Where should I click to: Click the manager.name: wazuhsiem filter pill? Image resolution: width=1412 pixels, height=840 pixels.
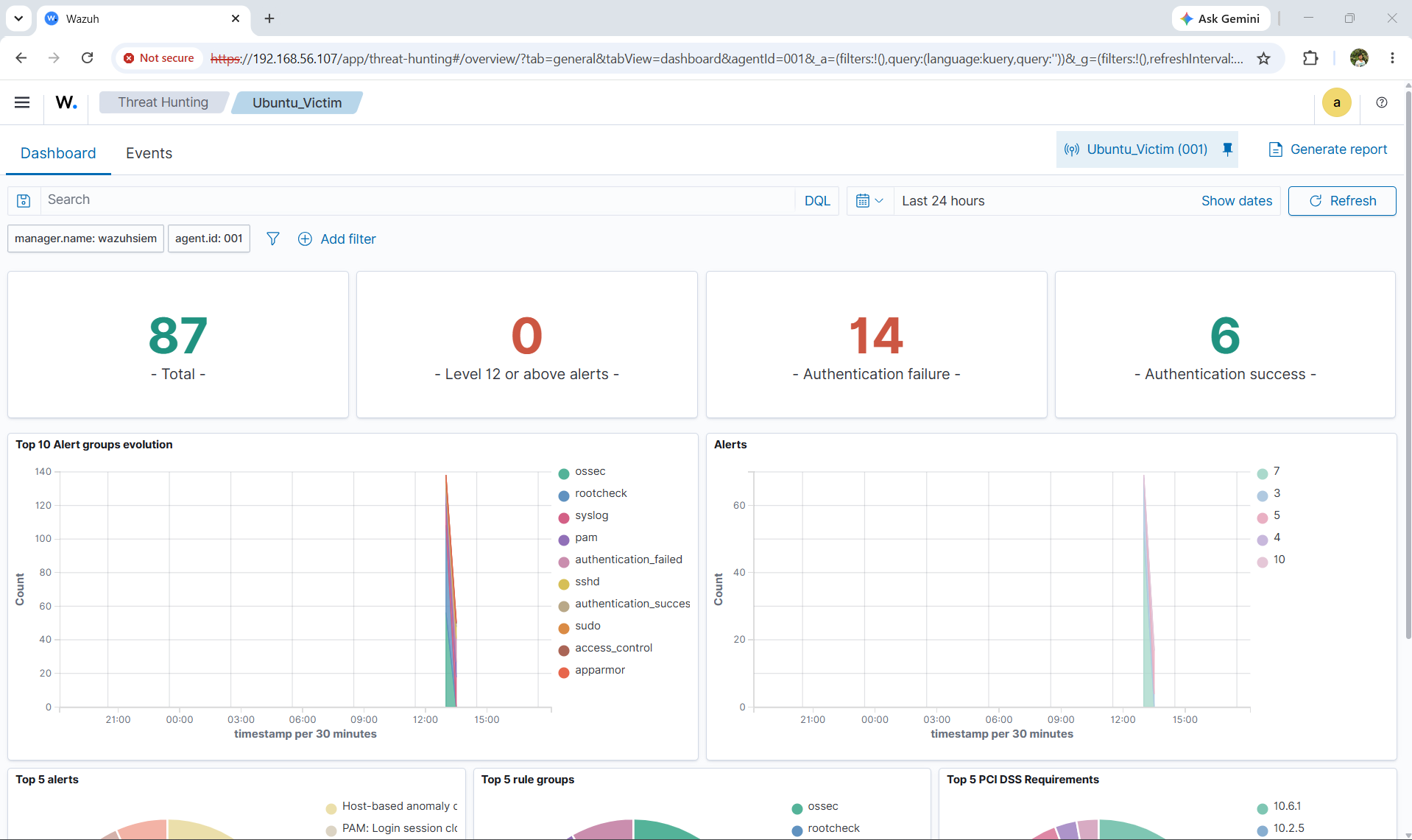click(x=85, y=239)
